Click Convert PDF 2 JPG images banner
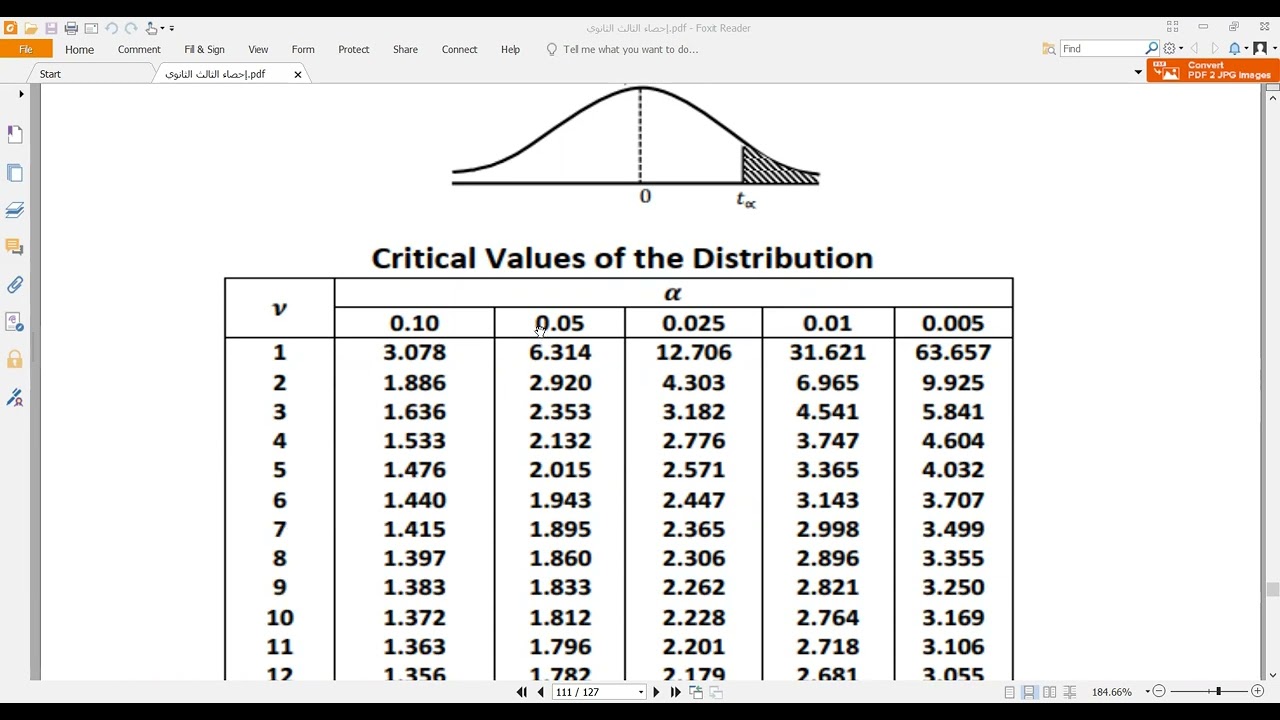Image resolution: width=1280 pixels, height=720 pixels. click(x=1212, y=70)
